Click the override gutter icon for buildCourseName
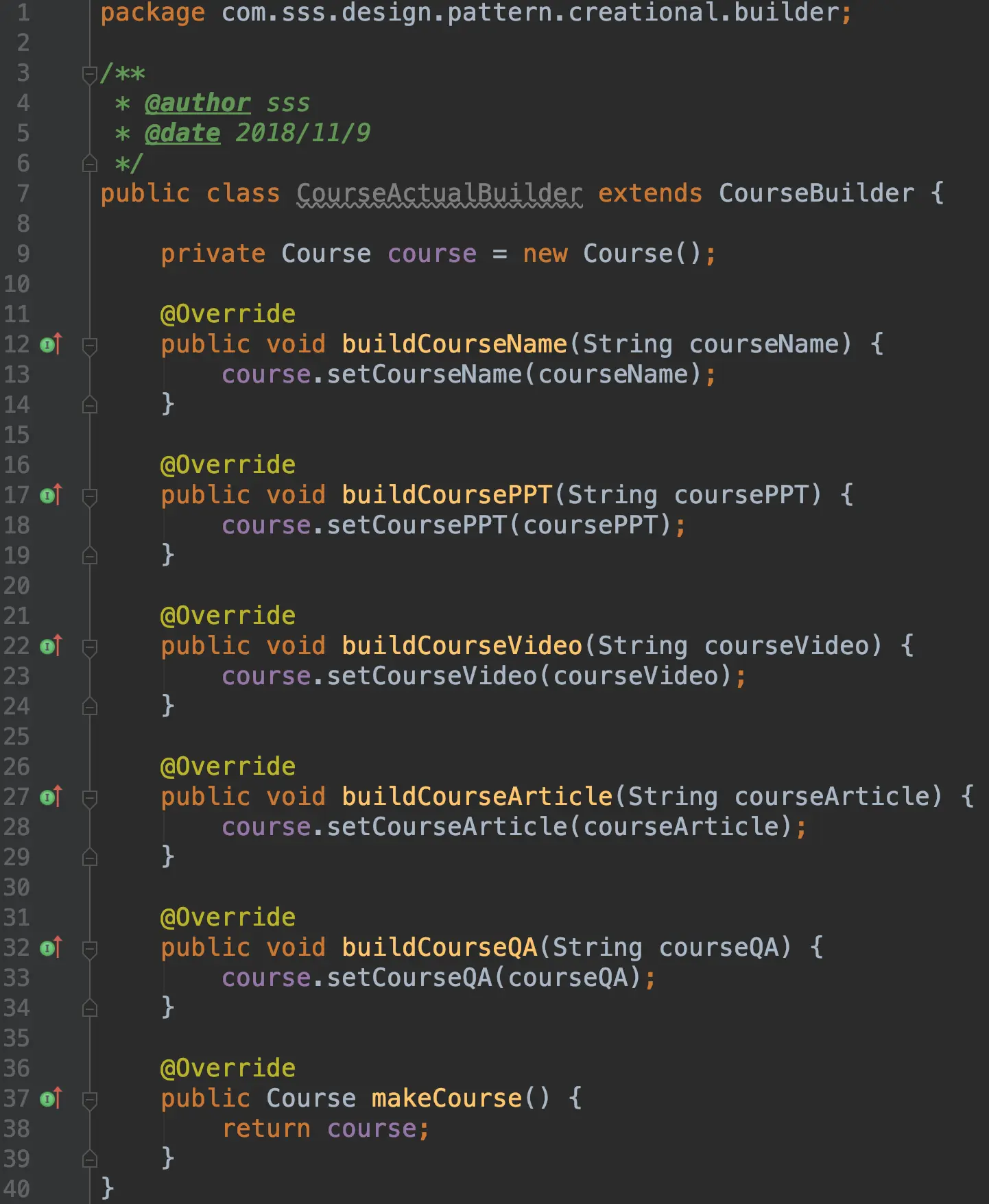The image size is (989, 1204). pos(51,344)
